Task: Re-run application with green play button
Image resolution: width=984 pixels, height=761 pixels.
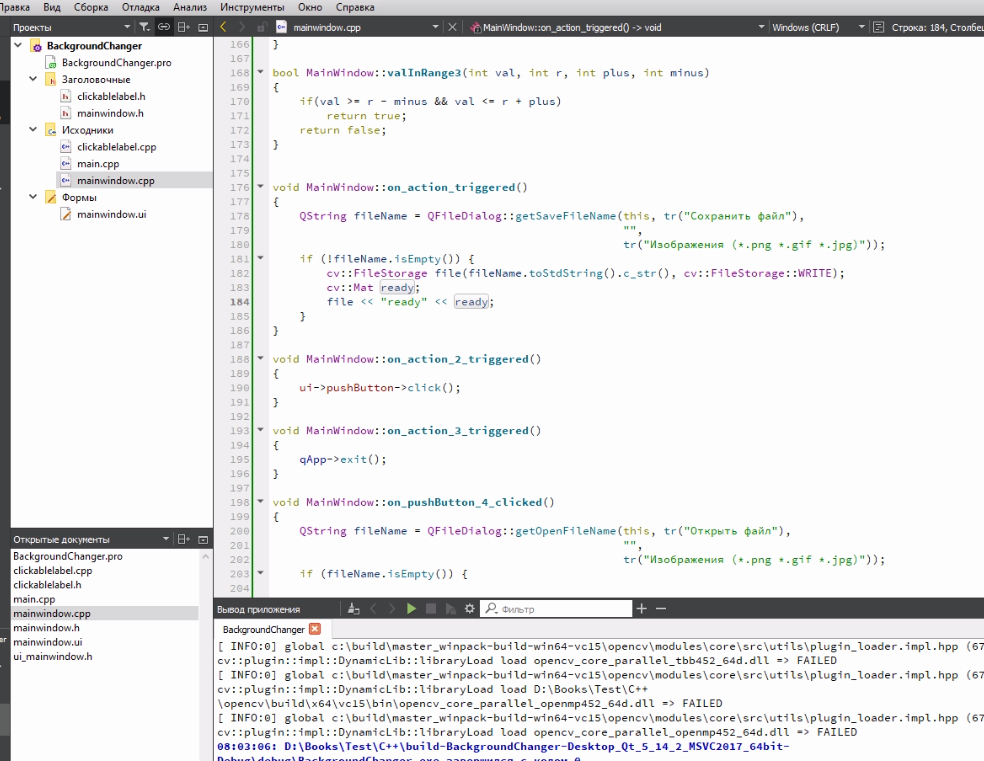Action: 411,609
